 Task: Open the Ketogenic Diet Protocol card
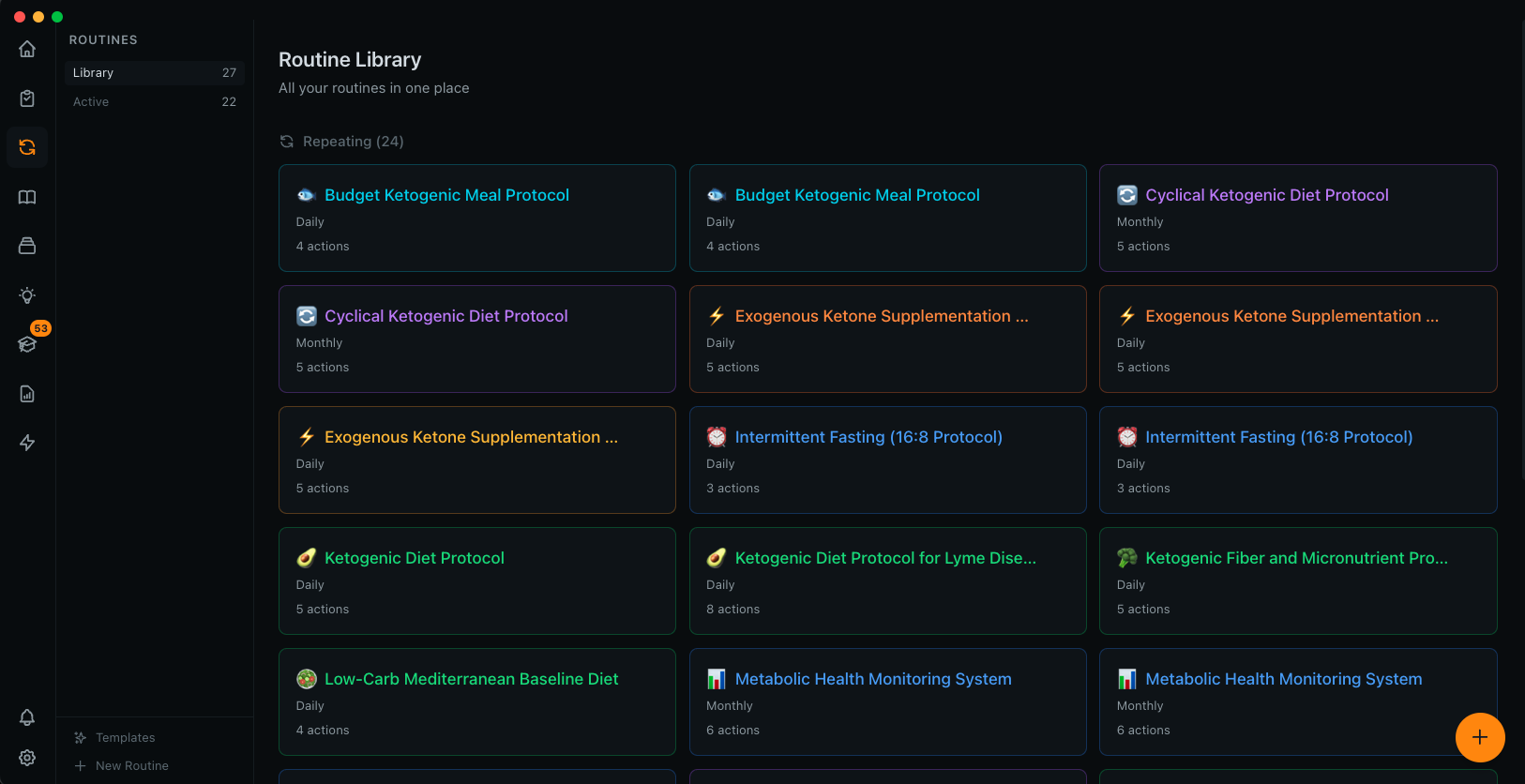click(x=476, y=580)
